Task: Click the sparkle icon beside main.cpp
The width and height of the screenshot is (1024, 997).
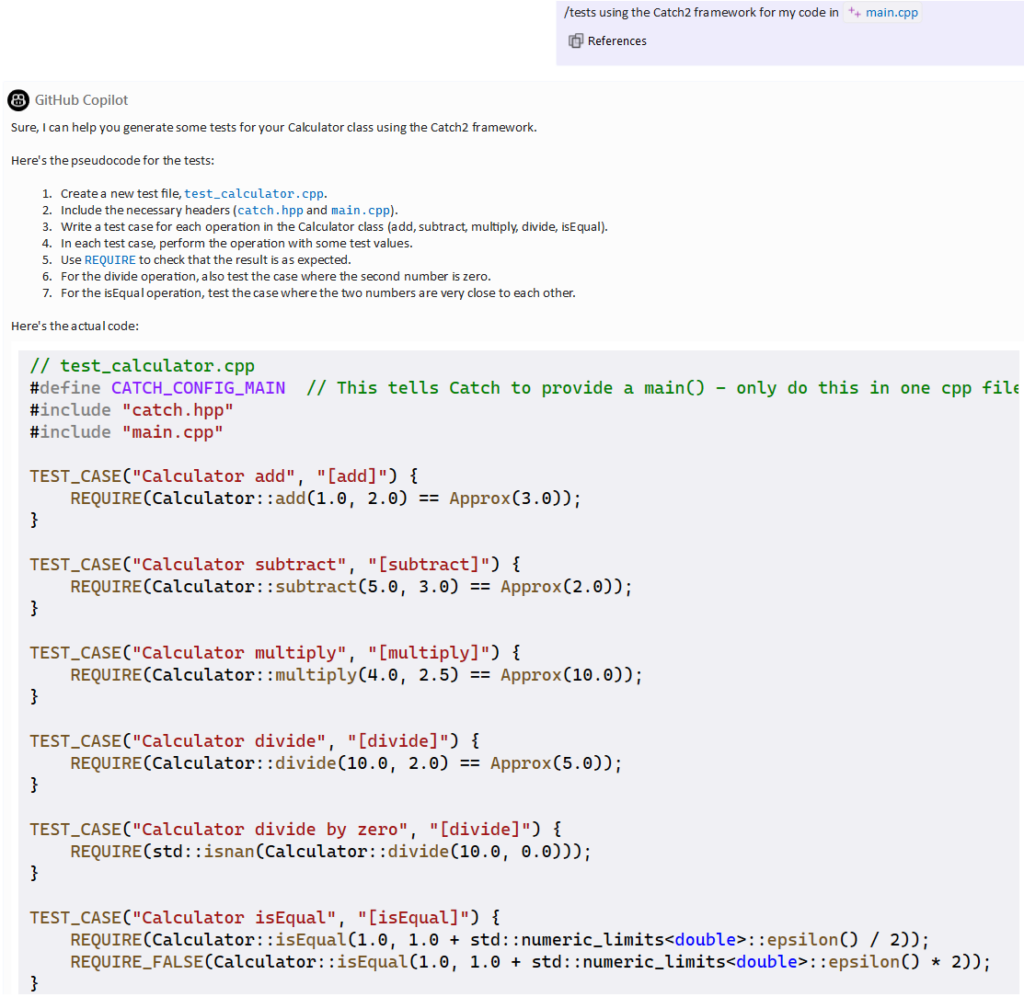Action: pos(854,12)
